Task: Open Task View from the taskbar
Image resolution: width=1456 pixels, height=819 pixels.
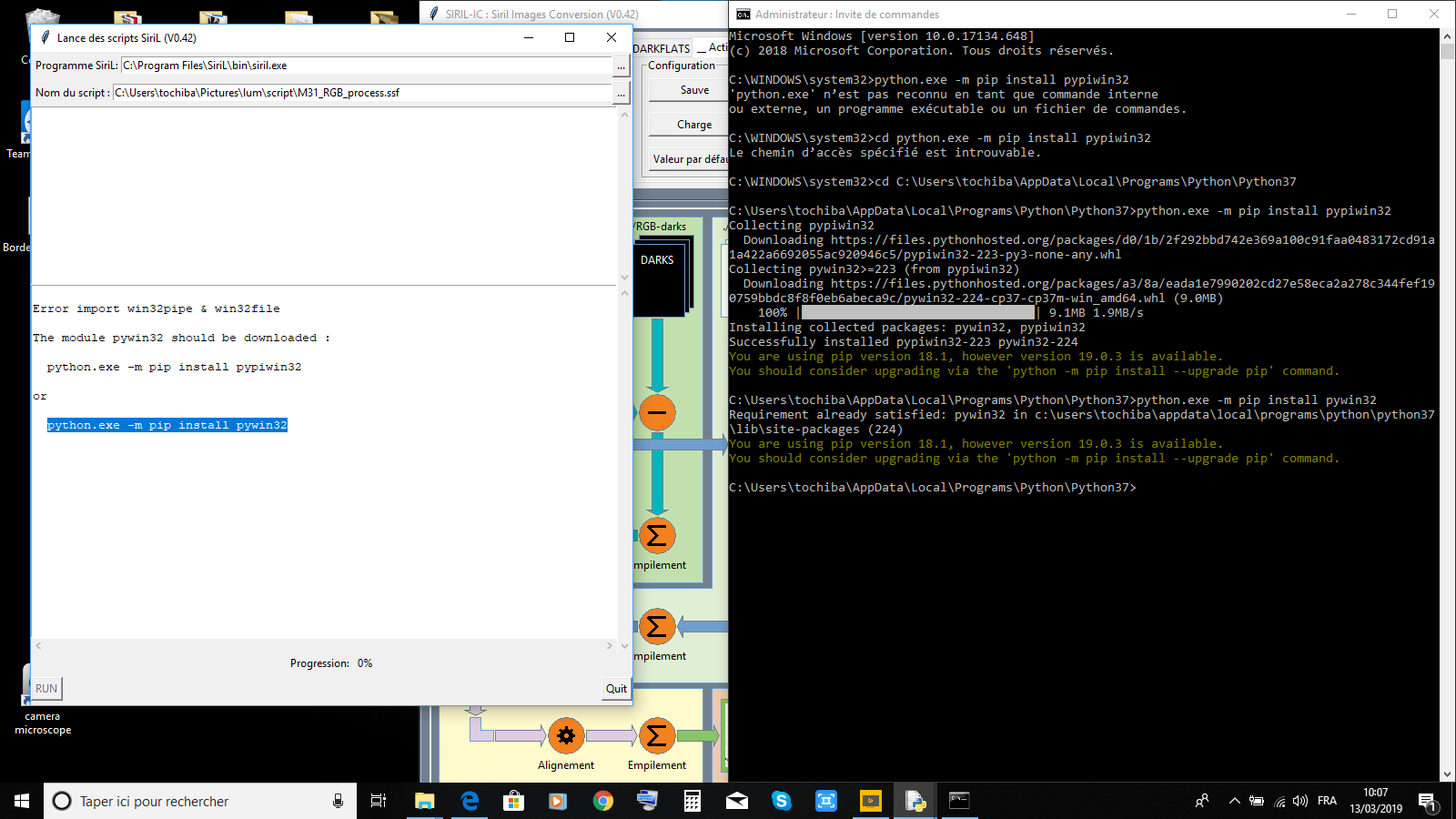Action: click(x=379, y=801)
